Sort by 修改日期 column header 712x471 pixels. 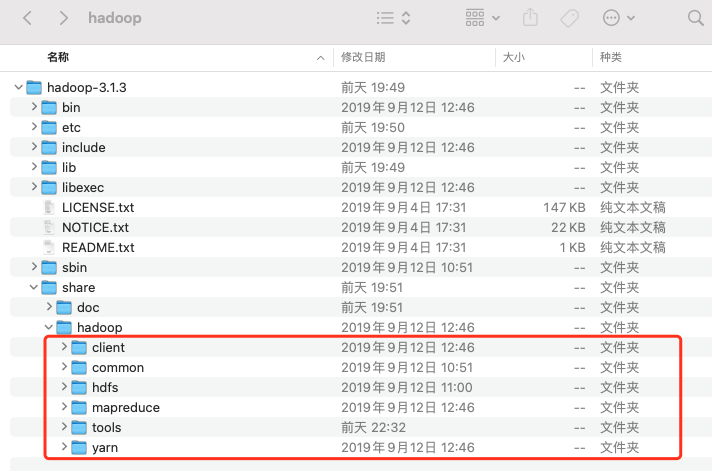click(x=363, y=57)
